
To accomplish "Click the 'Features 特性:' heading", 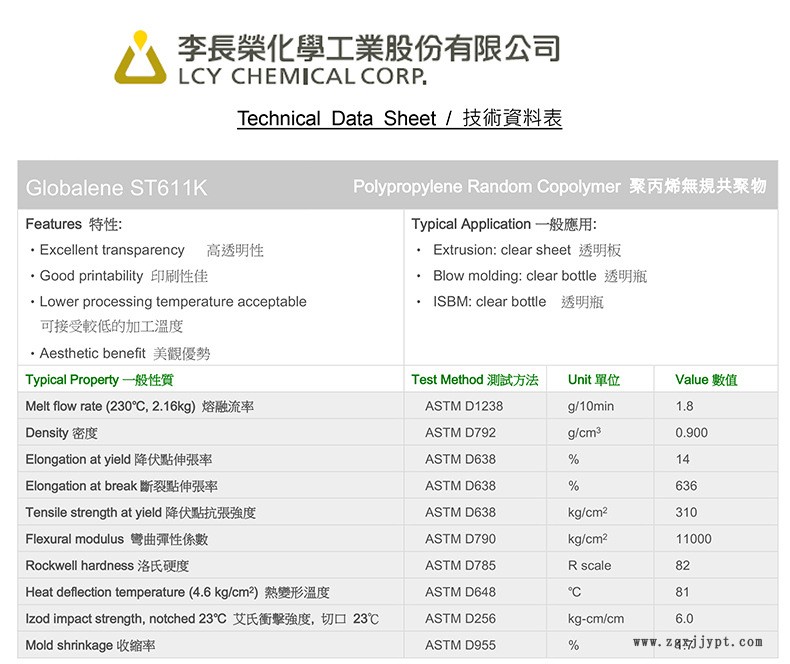I will (74, 224).
